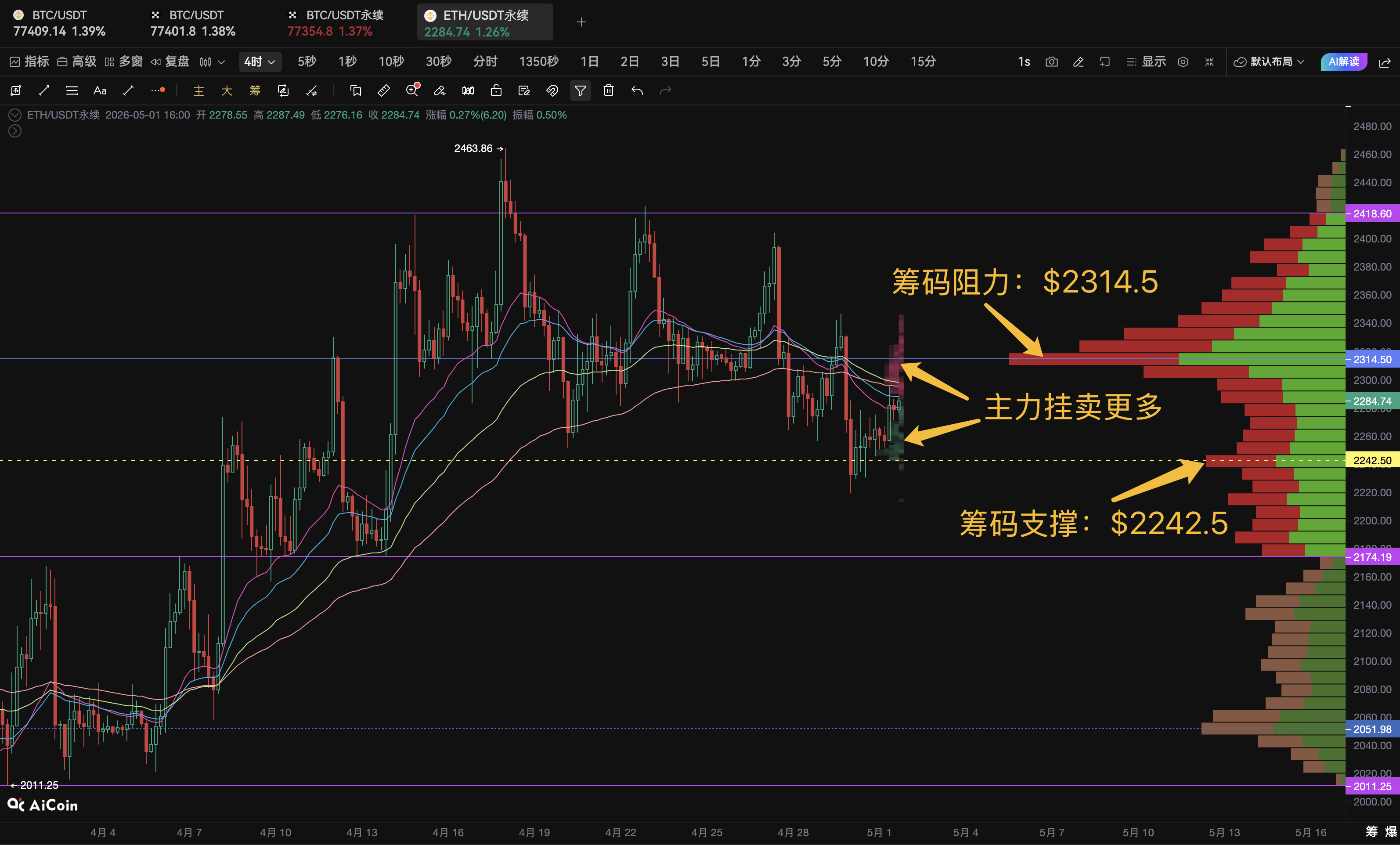Viewport: 1400px width, 845px height.
Task: Click the 1s refresh rate label
Action: [x=1024, y=61]
